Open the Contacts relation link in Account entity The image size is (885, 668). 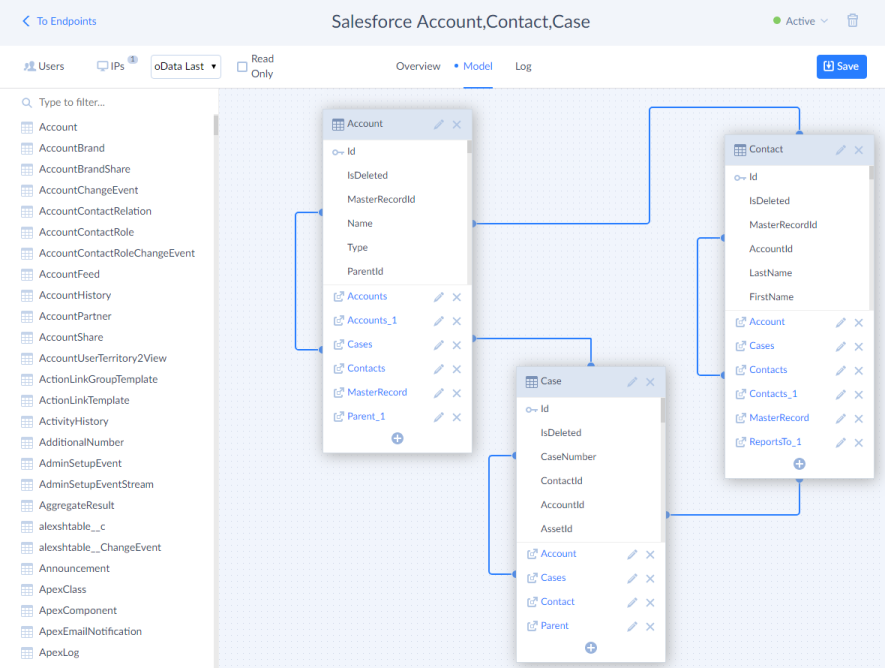point(366,368)
